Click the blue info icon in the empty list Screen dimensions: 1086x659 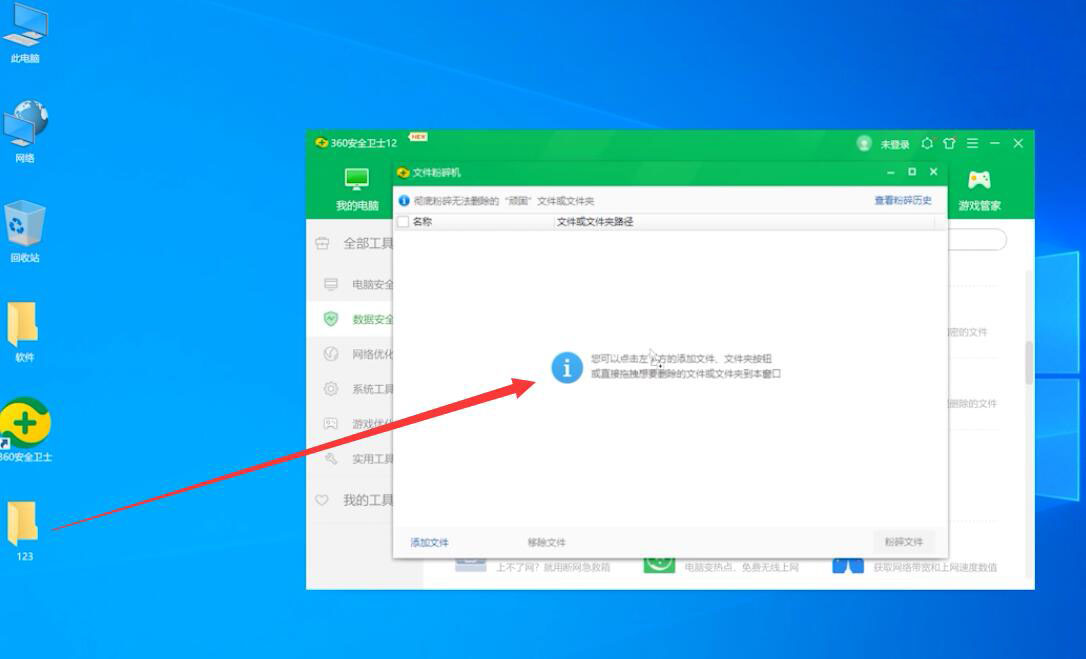[x=567, y=367]
